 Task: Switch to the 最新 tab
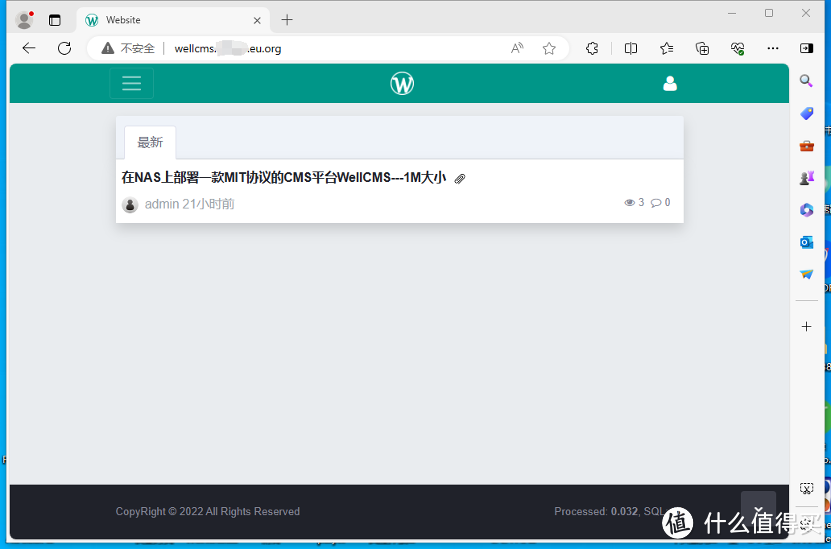(150, 142)
